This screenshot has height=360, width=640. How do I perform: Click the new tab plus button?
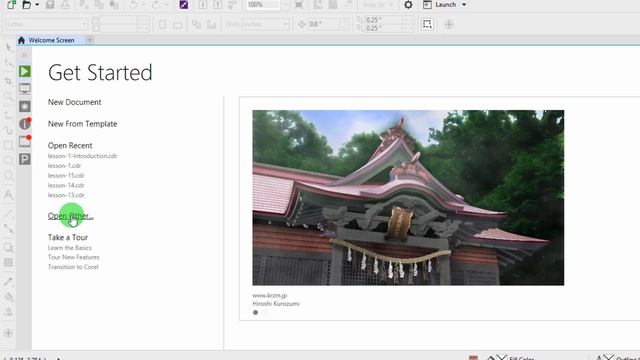[90, 40]
